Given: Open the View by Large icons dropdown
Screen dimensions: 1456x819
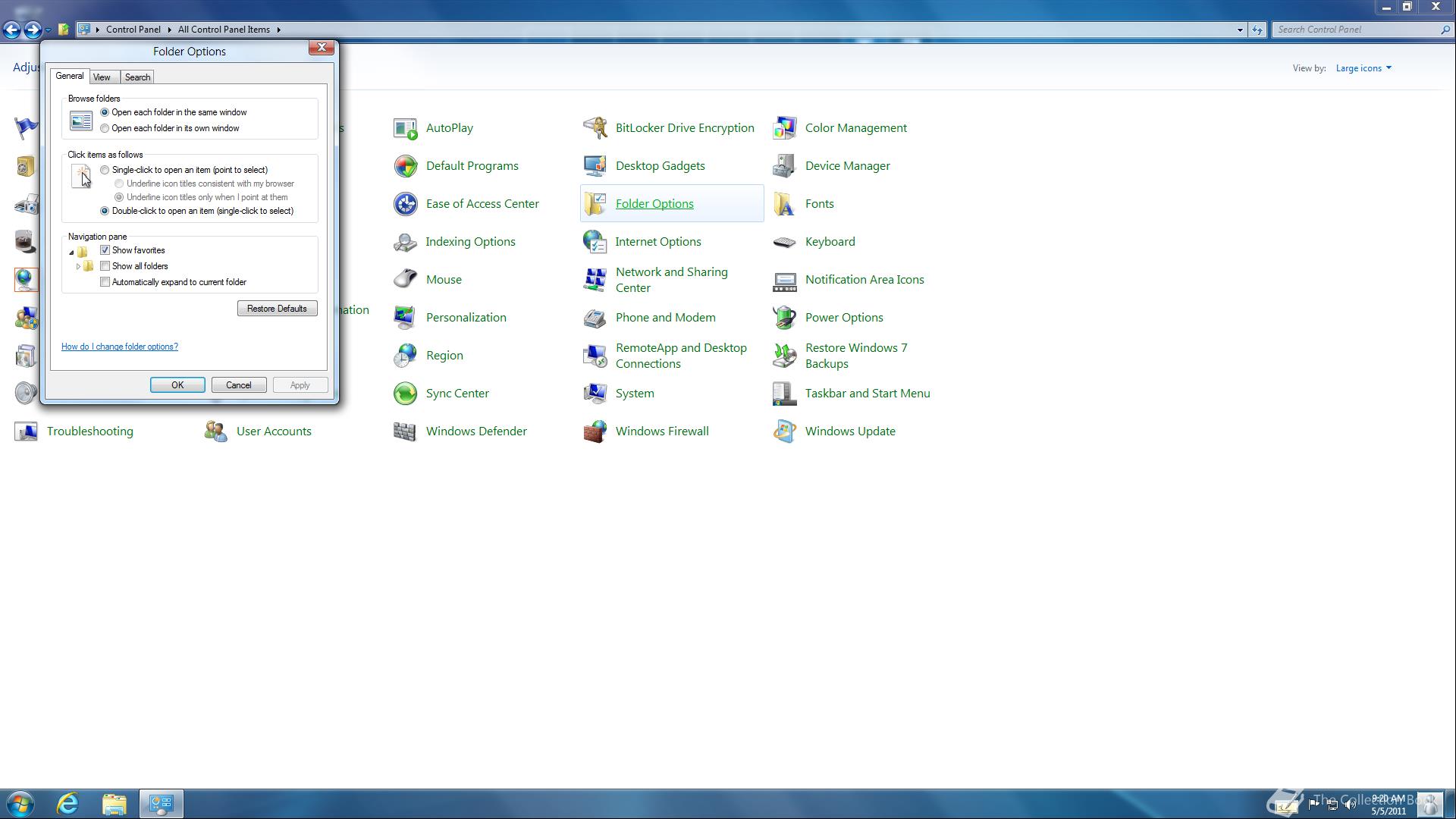Looking at the screenshot, I should [x=1363, y=68].
